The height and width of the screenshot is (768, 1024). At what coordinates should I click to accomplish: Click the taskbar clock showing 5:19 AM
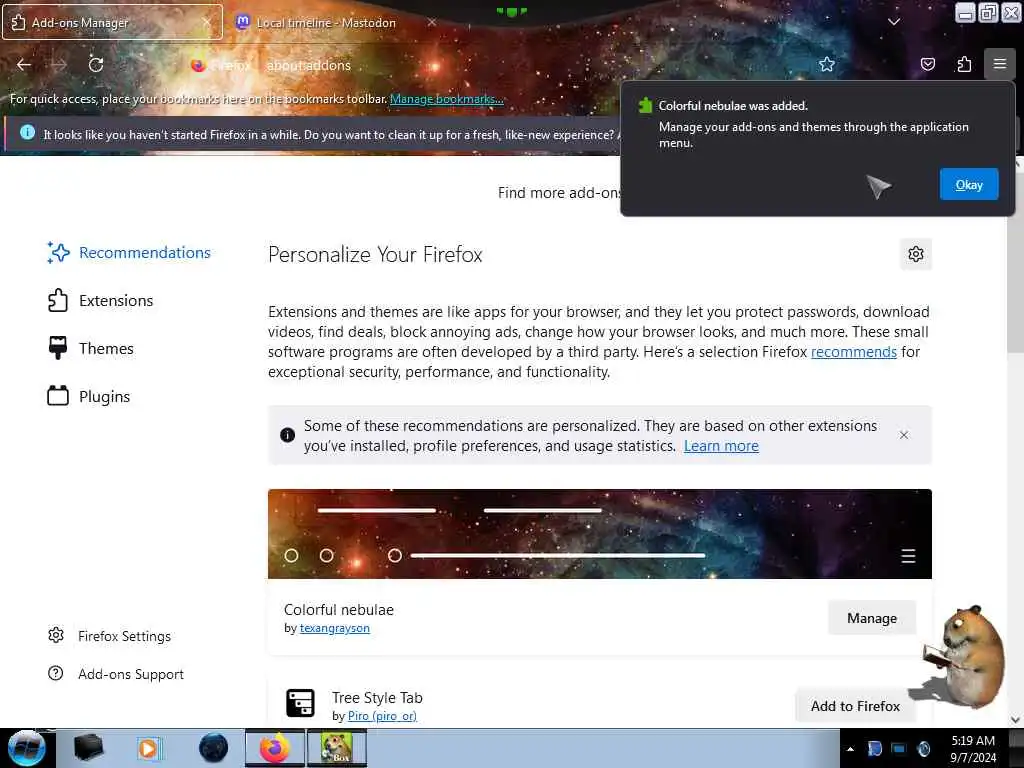(x=973, y=748)
